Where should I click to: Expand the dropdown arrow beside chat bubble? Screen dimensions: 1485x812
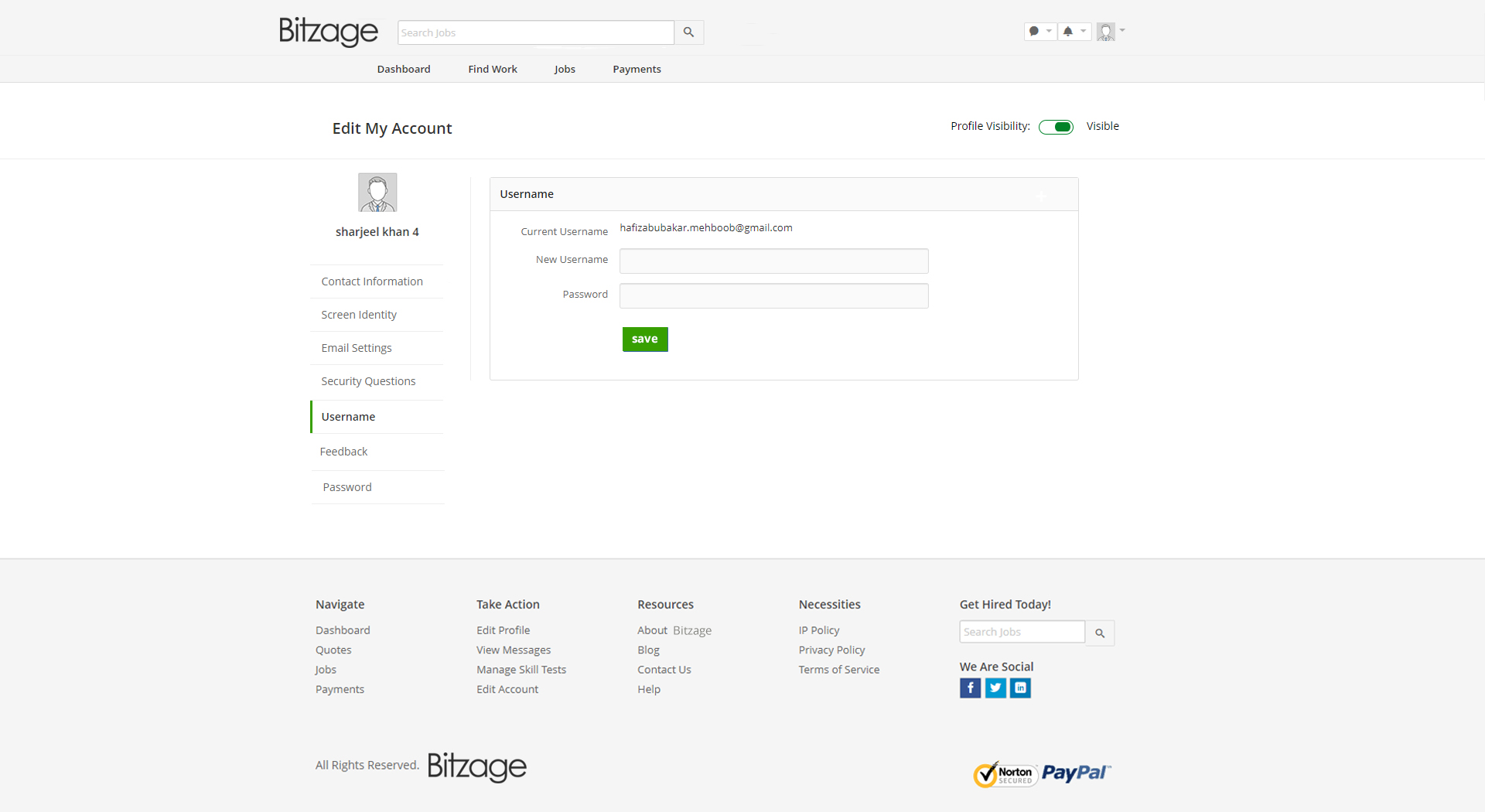pos(1049,32)
